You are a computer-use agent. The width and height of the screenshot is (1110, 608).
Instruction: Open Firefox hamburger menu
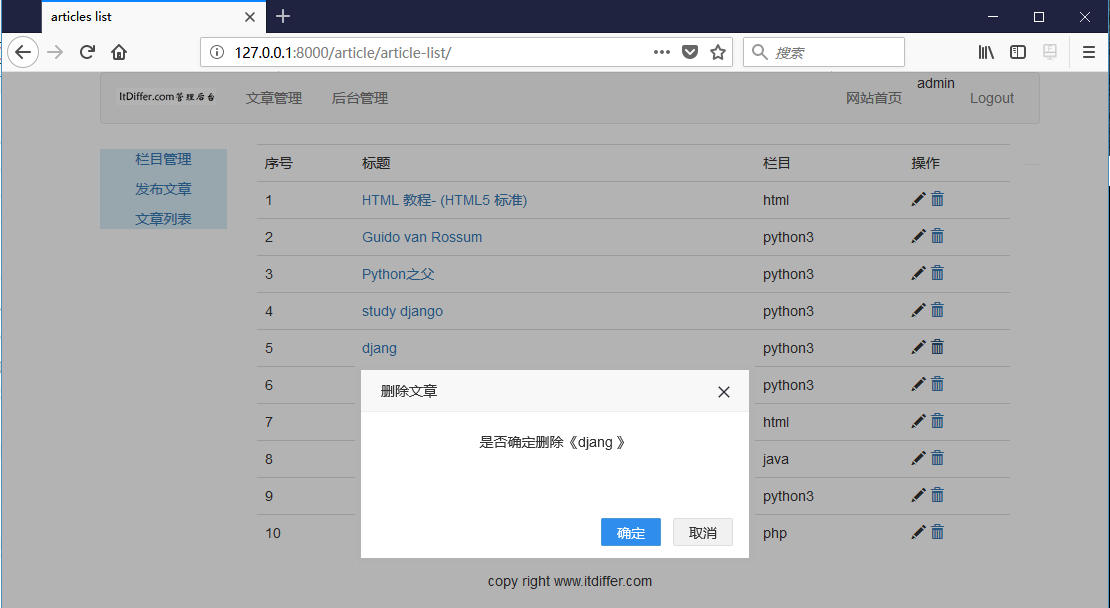[1089, 52]
